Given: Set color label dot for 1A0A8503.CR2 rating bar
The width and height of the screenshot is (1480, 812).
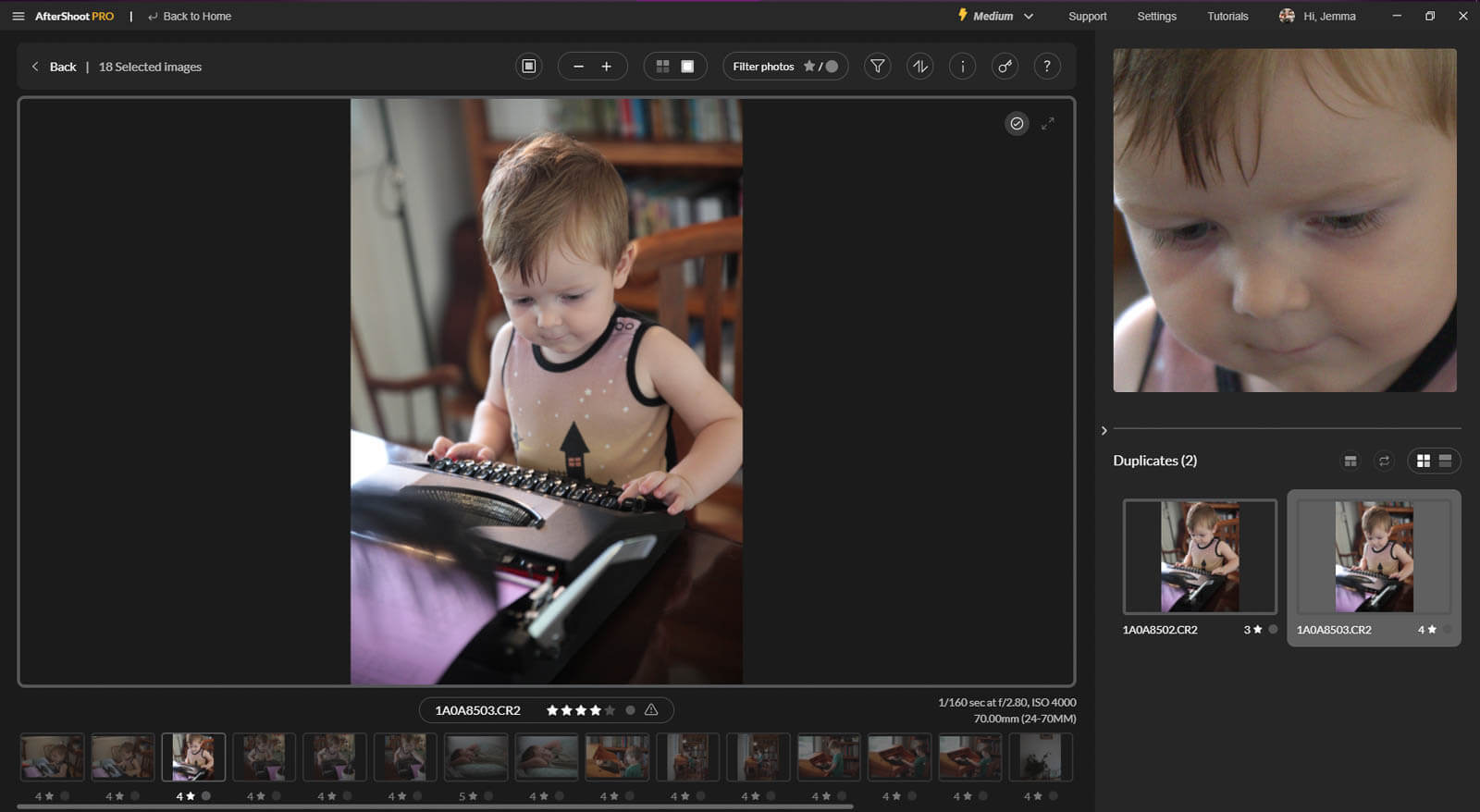Looking at the screenshot, I should click(x=630, y=710).
